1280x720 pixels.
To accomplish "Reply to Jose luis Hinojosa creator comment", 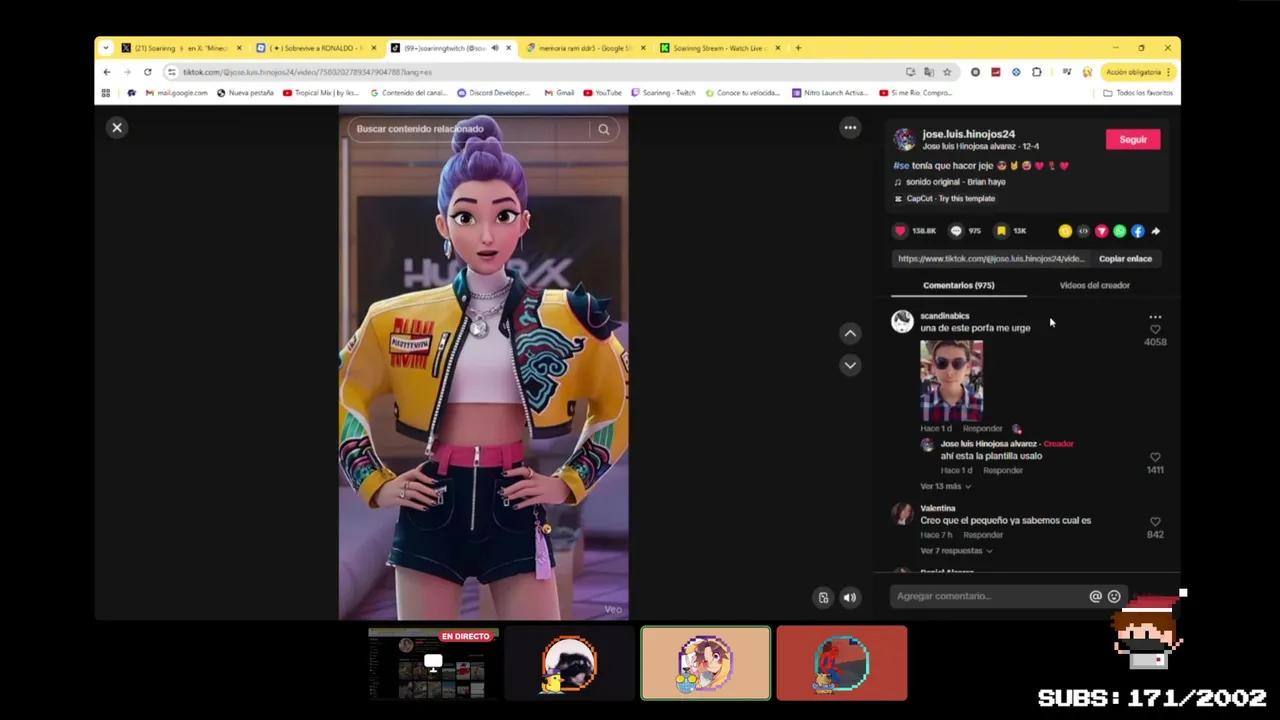I will (1002, 470).
